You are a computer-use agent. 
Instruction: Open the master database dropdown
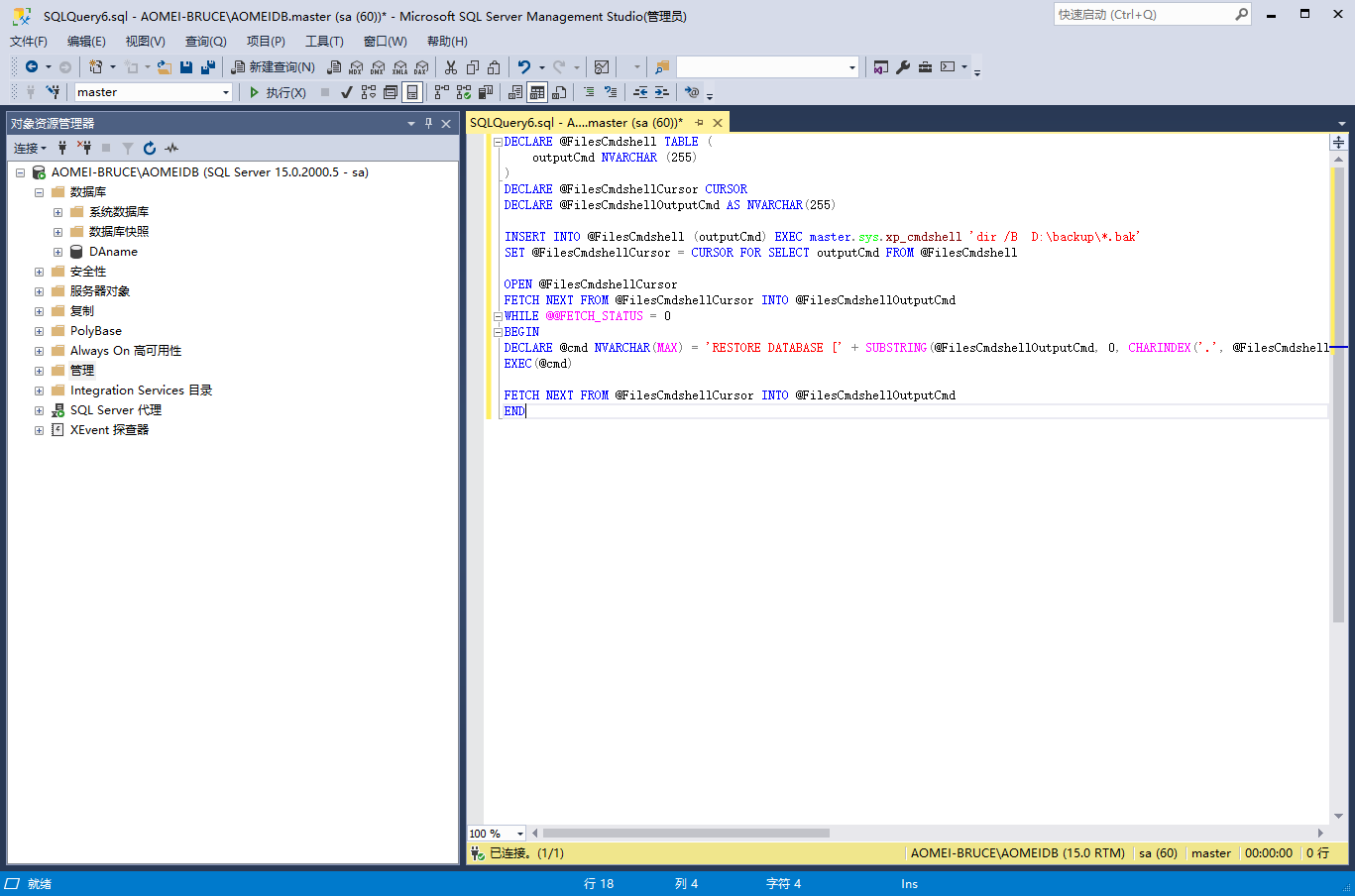click(226, 92)
